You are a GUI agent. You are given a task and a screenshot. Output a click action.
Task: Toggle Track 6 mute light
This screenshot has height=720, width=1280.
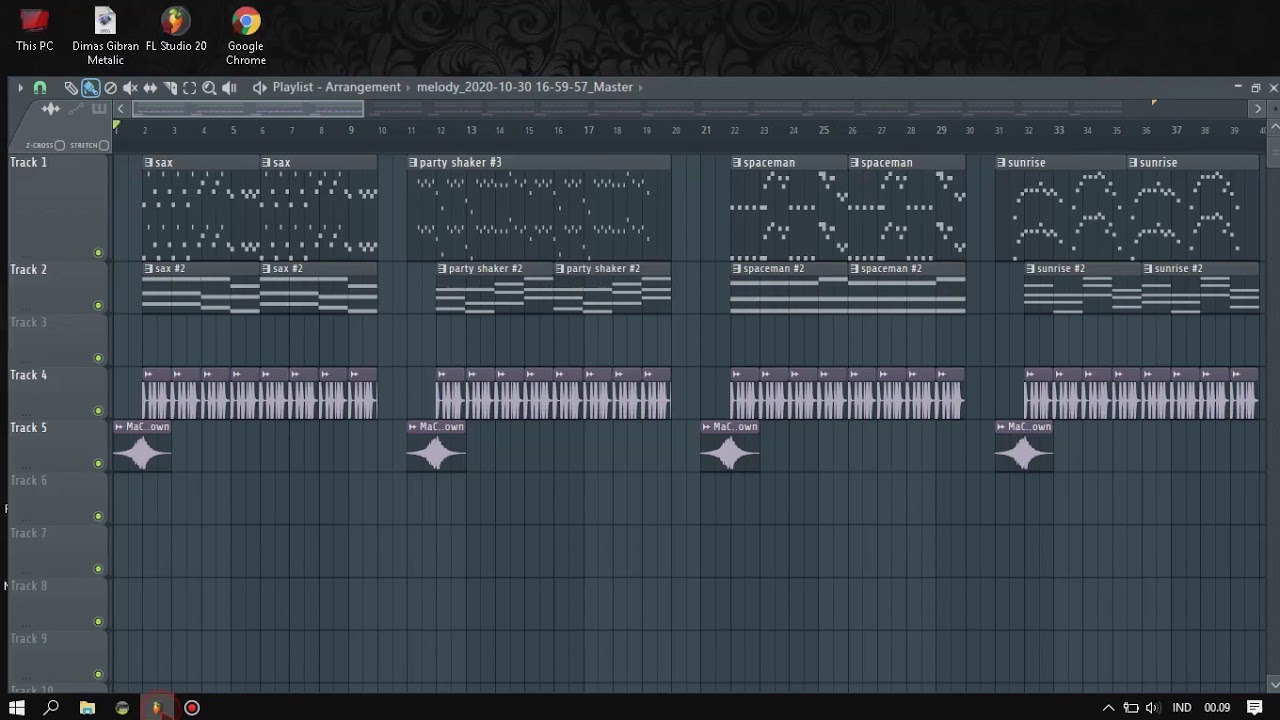click(x=98, y=516)
